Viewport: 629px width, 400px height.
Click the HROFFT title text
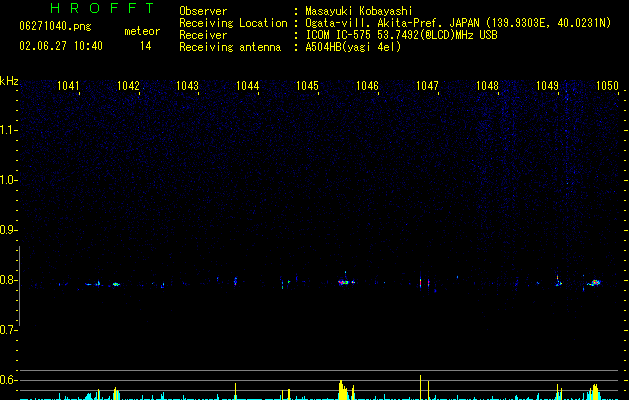[102, 8]
